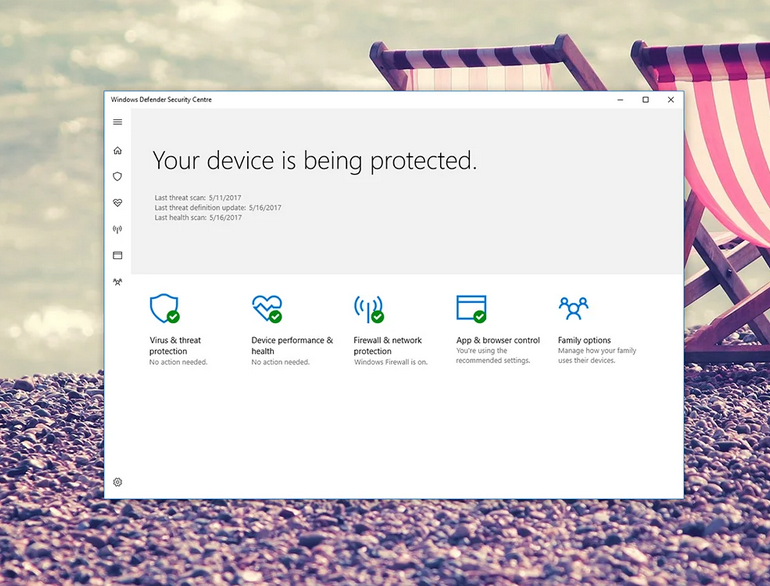This screenshot has height=586, width=770.
Task: Open the Firewall & network protection link
Action: 387,345
